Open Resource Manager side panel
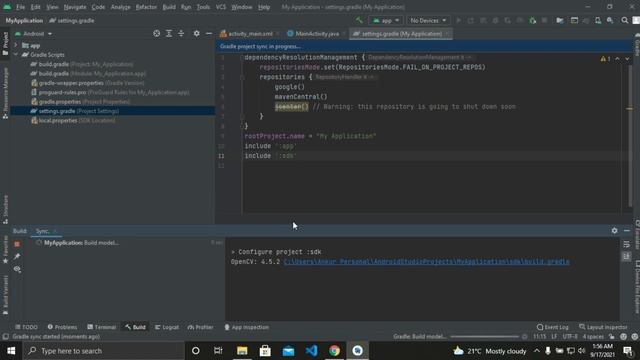Viewport: 640px width, 360px height. tap(5, 93)
